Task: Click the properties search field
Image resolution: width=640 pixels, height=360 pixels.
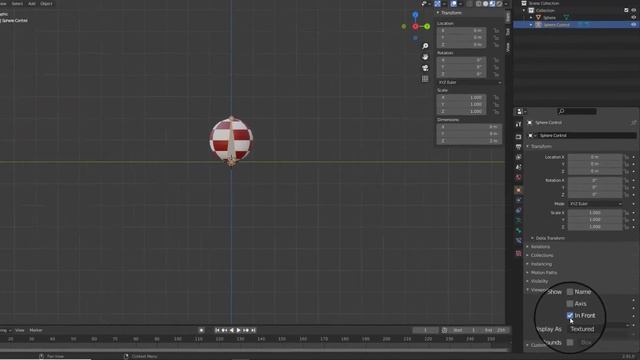Action: (x=577, y=111)
